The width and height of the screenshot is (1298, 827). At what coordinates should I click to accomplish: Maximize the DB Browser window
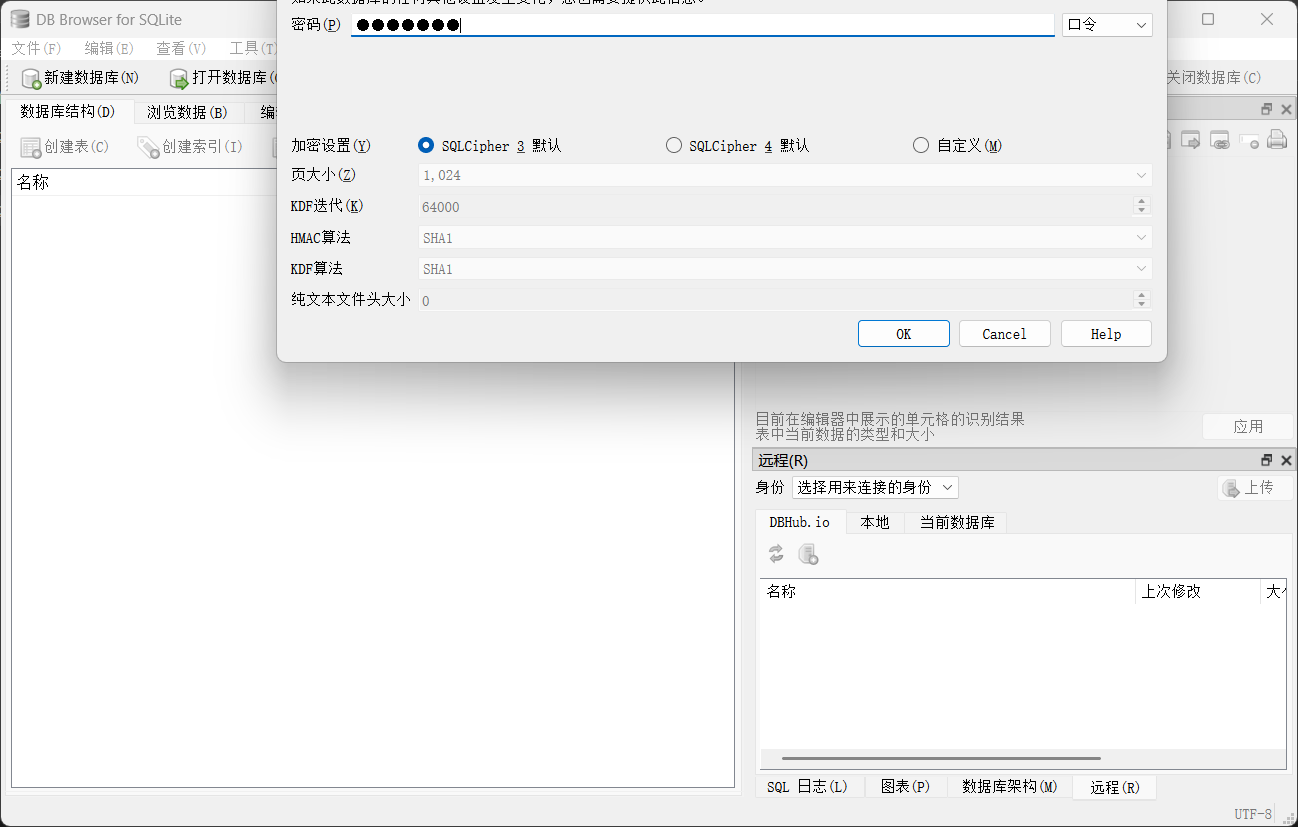pos(1208,19)
